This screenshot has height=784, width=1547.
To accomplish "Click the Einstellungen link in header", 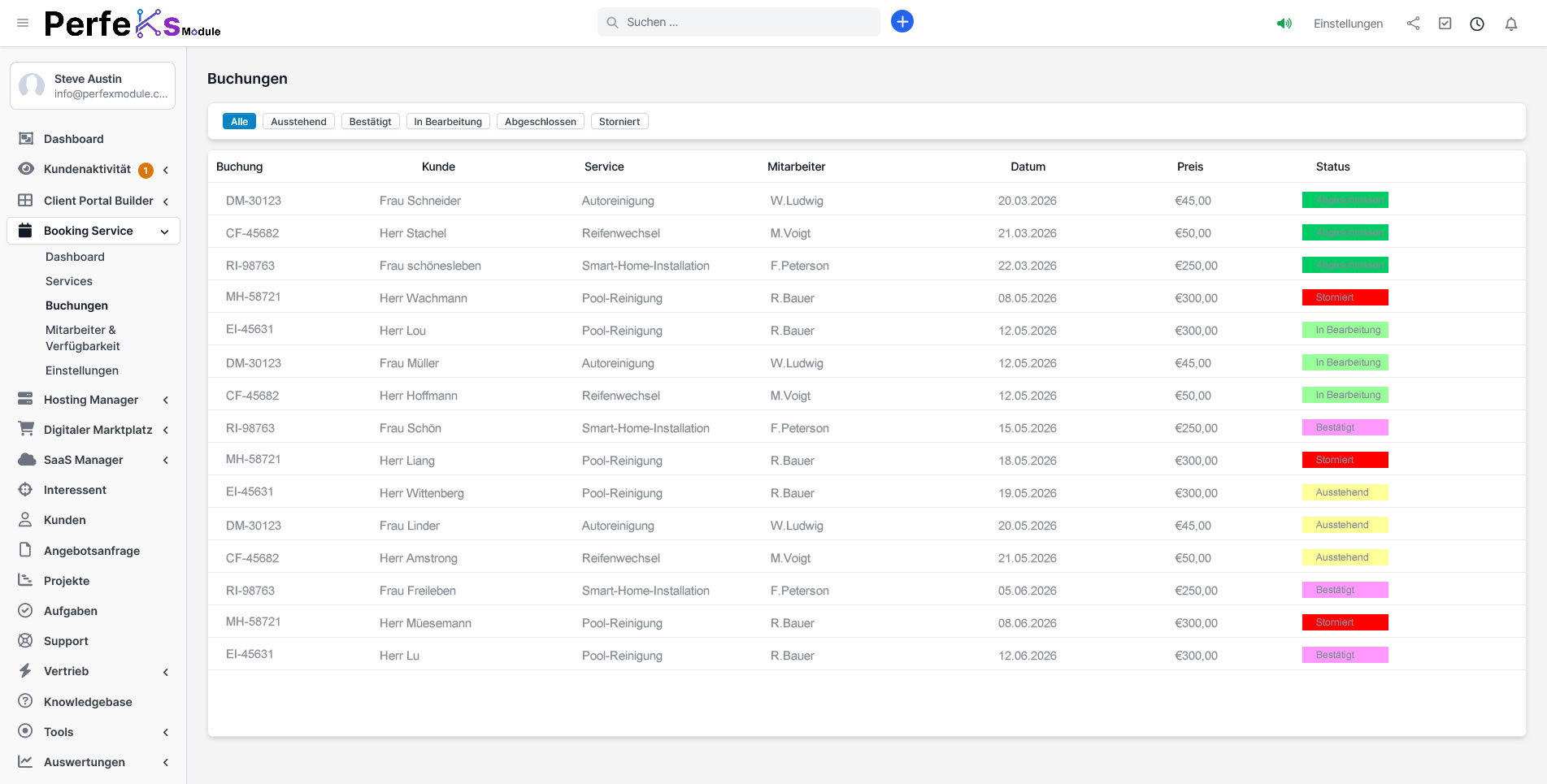I will pyautogui.click(x=1347, y=24).
